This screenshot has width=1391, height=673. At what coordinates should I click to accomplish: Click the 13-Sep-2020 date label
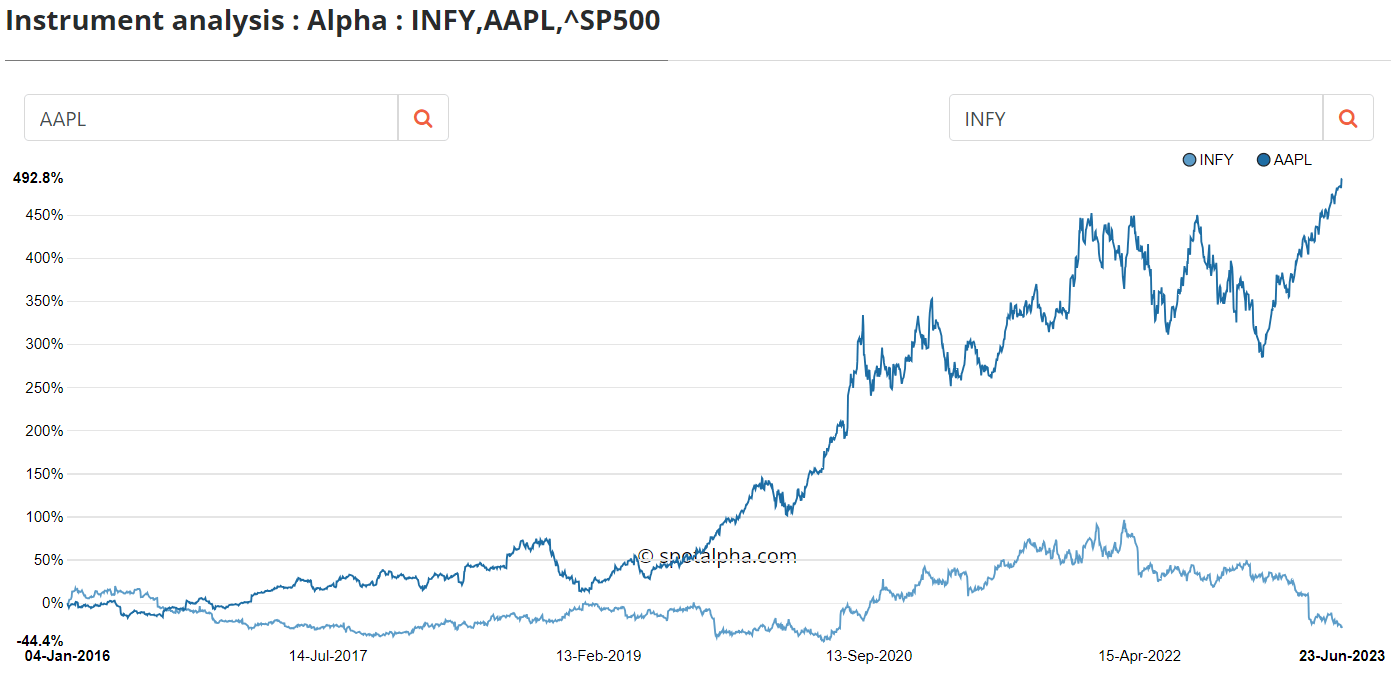click(868, 657)
